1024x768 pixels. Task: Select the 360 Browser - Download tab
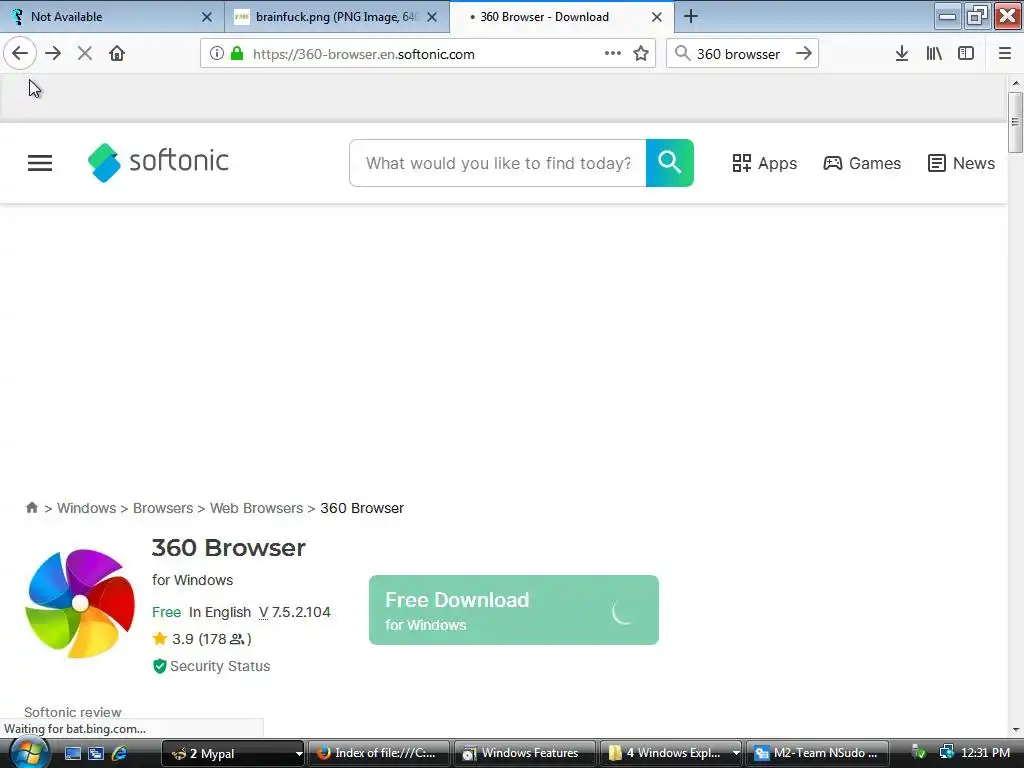[562, 17]
